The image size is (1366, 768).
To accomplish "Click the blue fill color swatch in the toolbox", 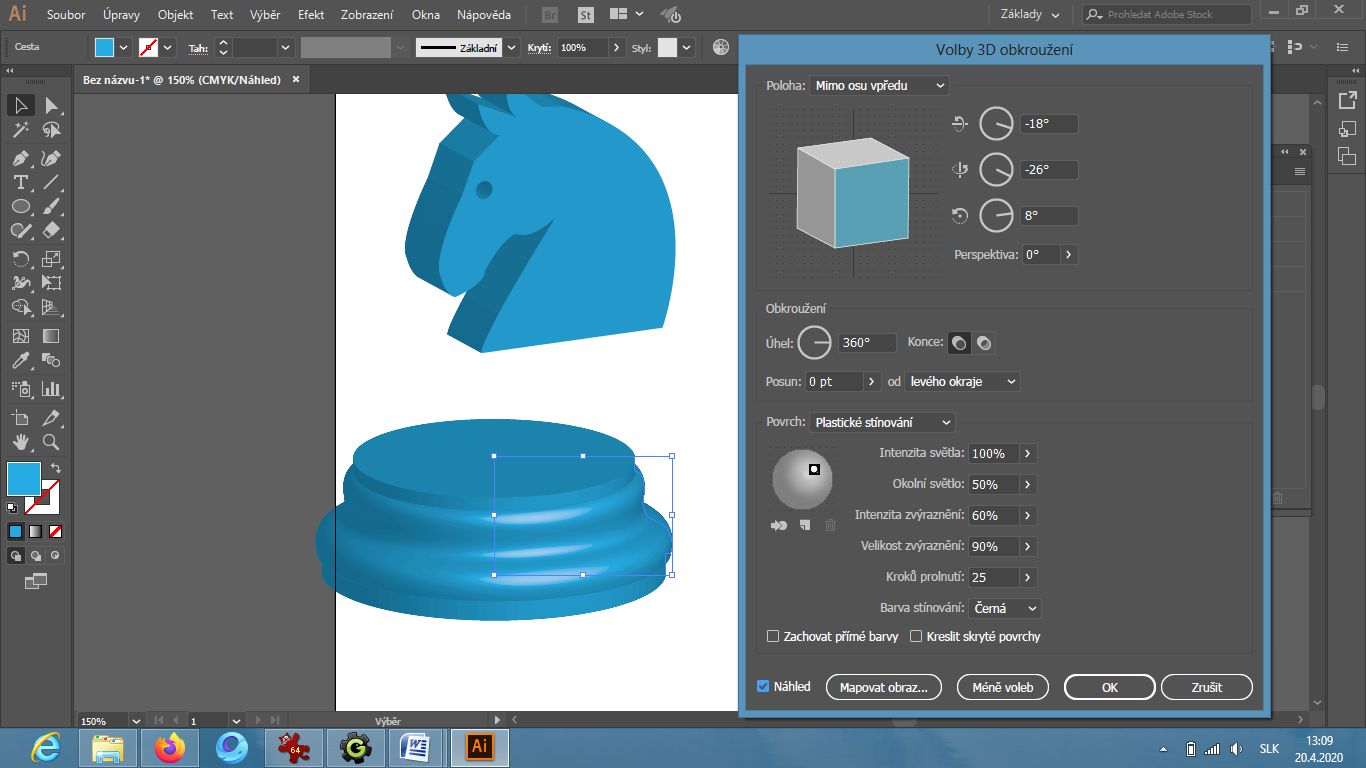I will [24, 478].
